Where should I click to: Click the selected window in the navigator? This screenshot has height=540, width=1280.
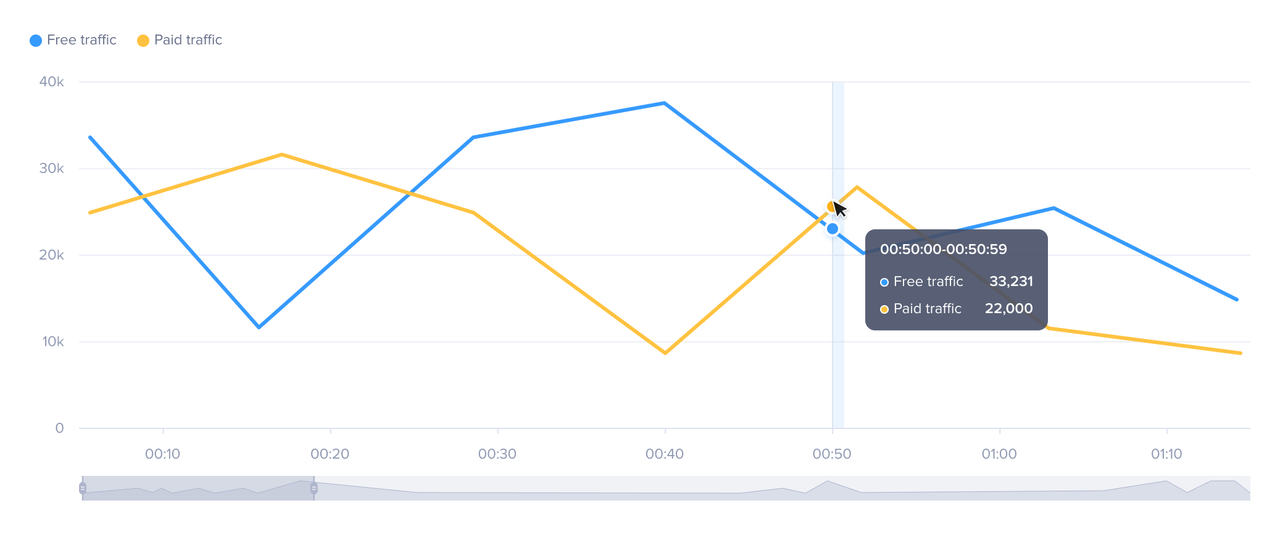[198, 488]
